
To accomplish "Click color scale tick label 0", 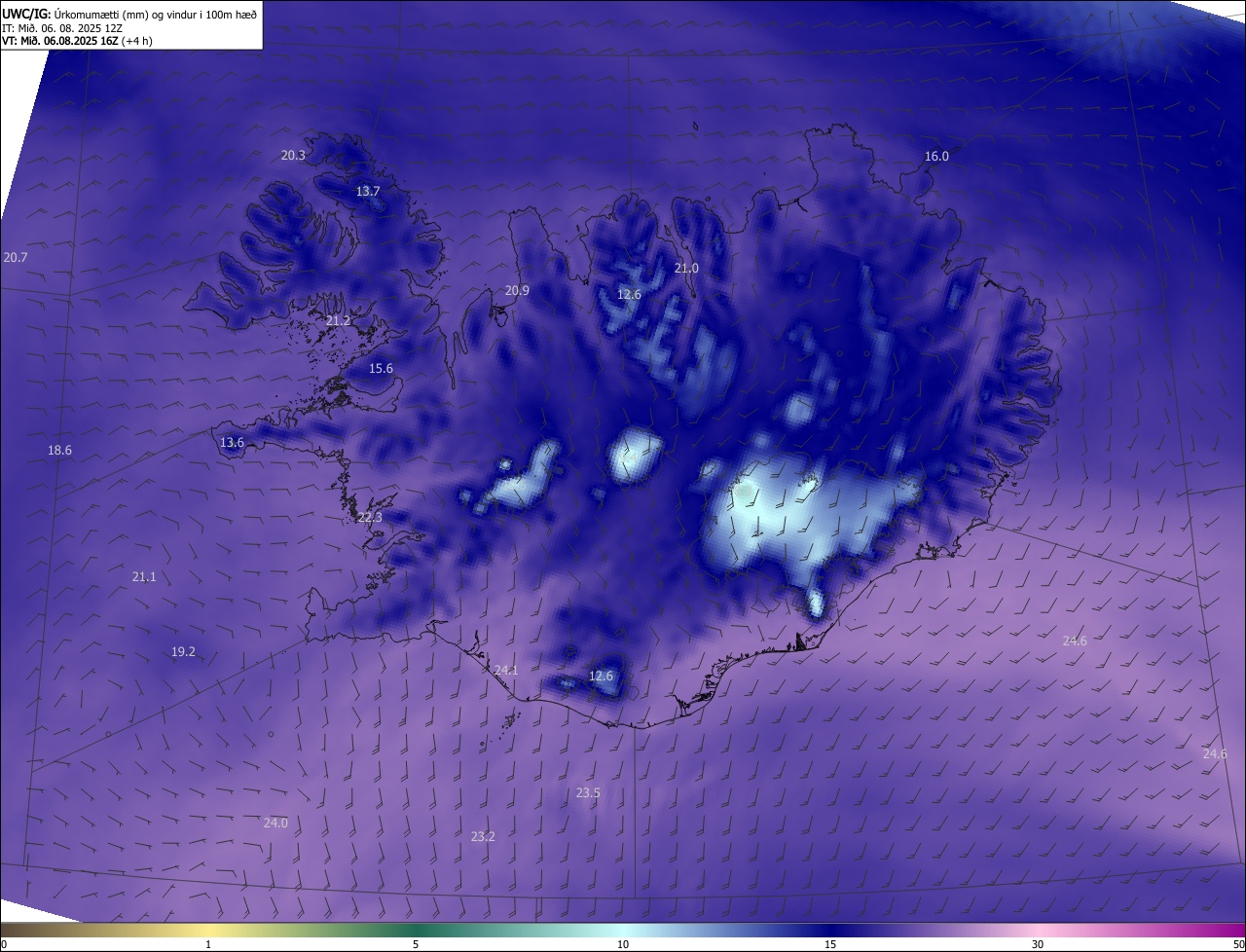I will [x=4, y=944].
